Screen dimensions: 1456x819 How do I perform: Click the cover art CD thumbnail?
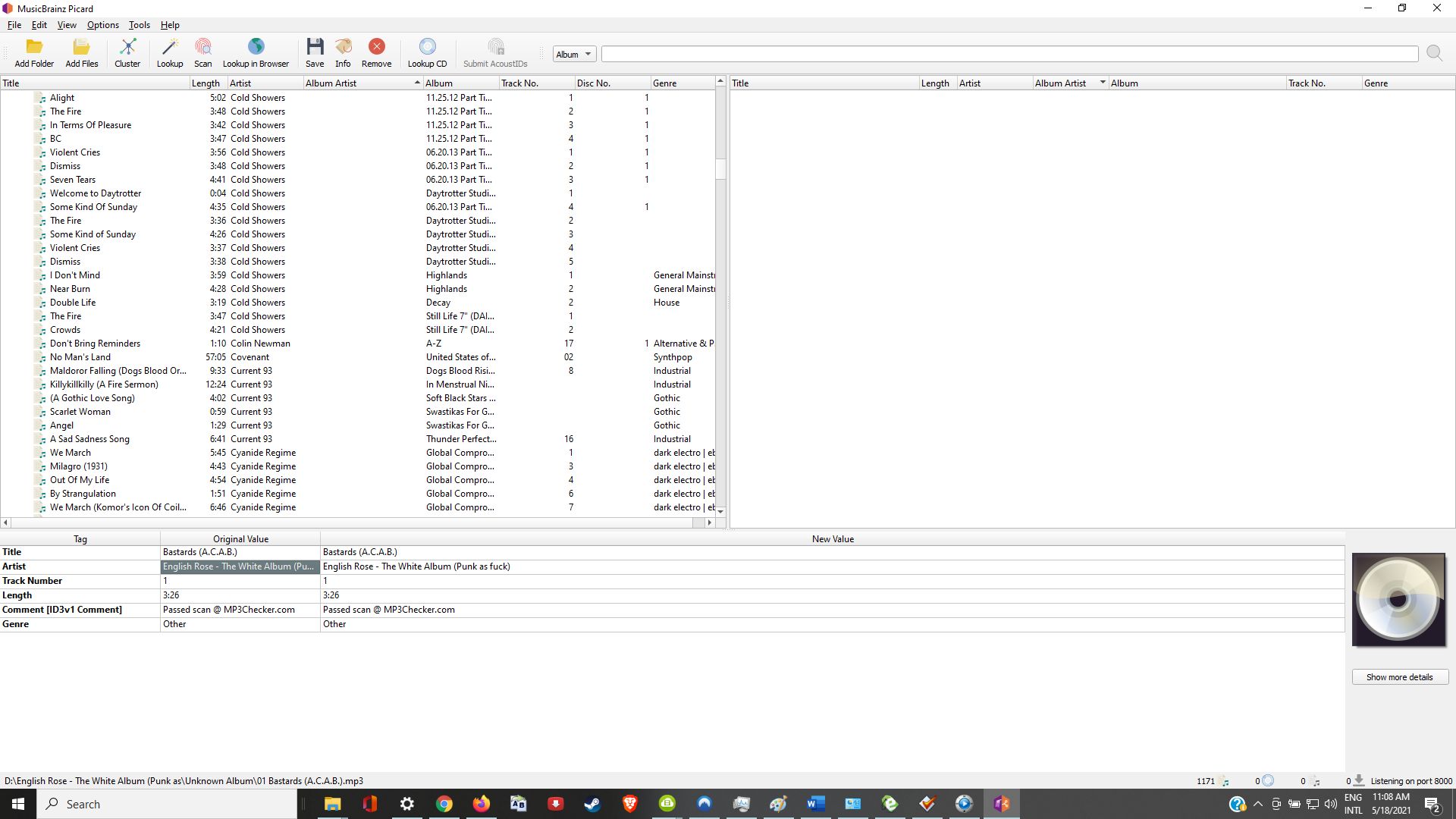[x=1398, y=600]
